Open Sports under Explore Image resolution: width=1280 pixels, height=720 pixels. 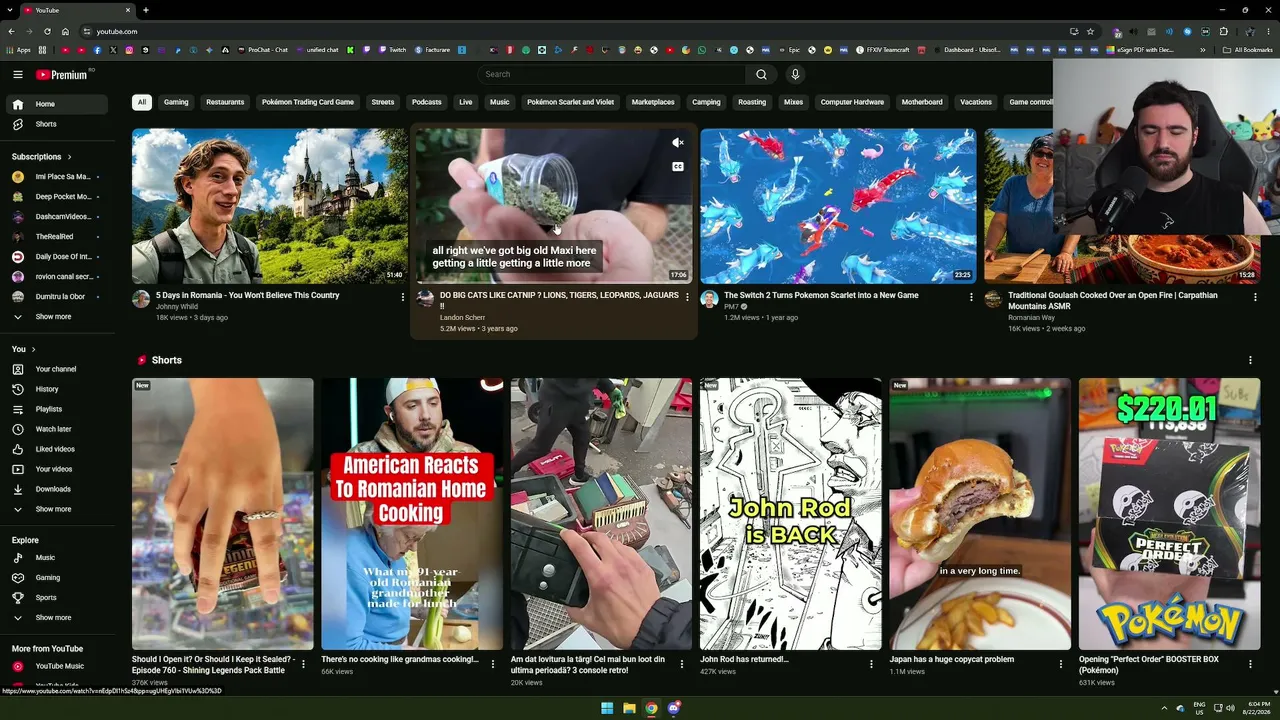56,598
